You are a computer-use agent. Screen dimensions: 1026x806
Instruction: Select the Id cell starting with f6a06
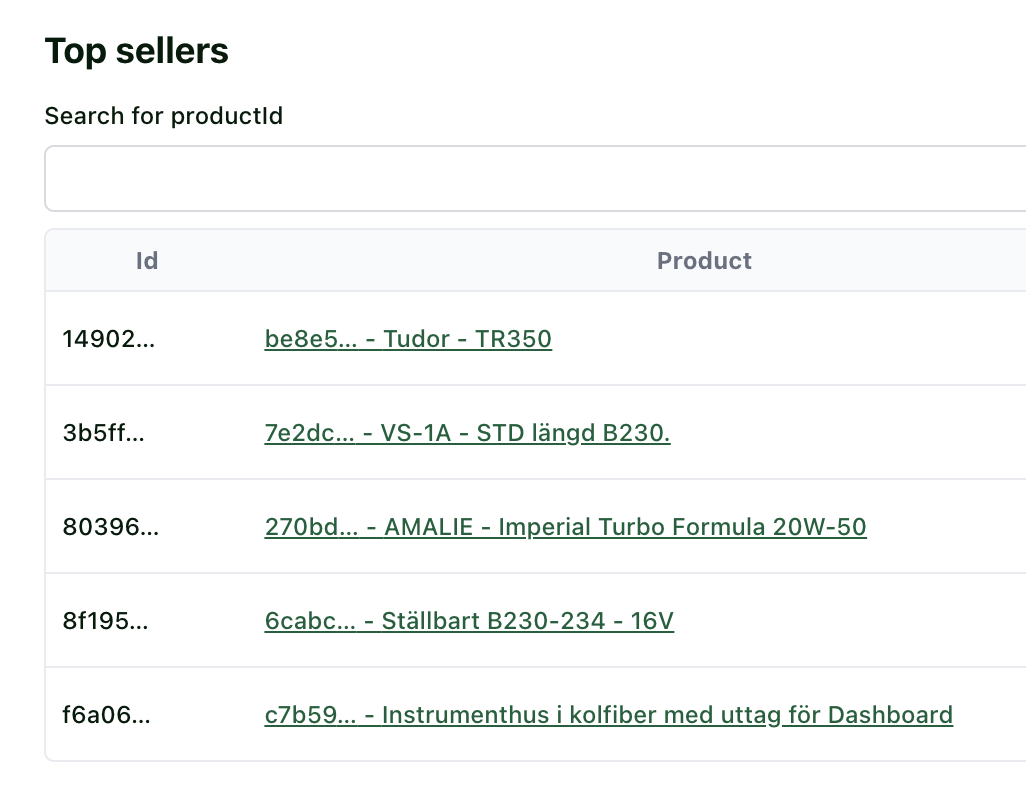click(106, 715)
